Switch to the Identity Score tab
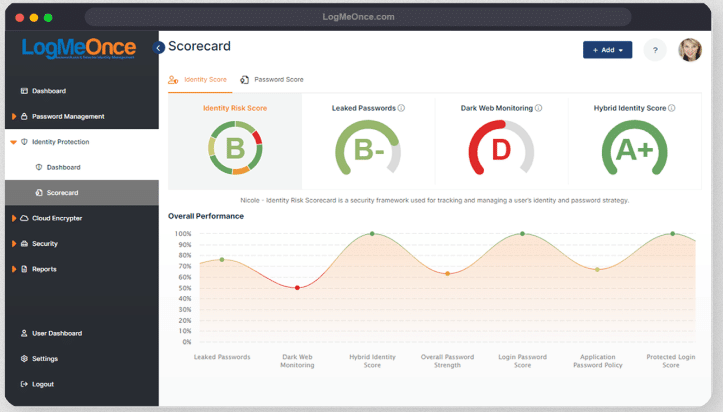This screenshot has width=723, height=412. coord(200,80)
